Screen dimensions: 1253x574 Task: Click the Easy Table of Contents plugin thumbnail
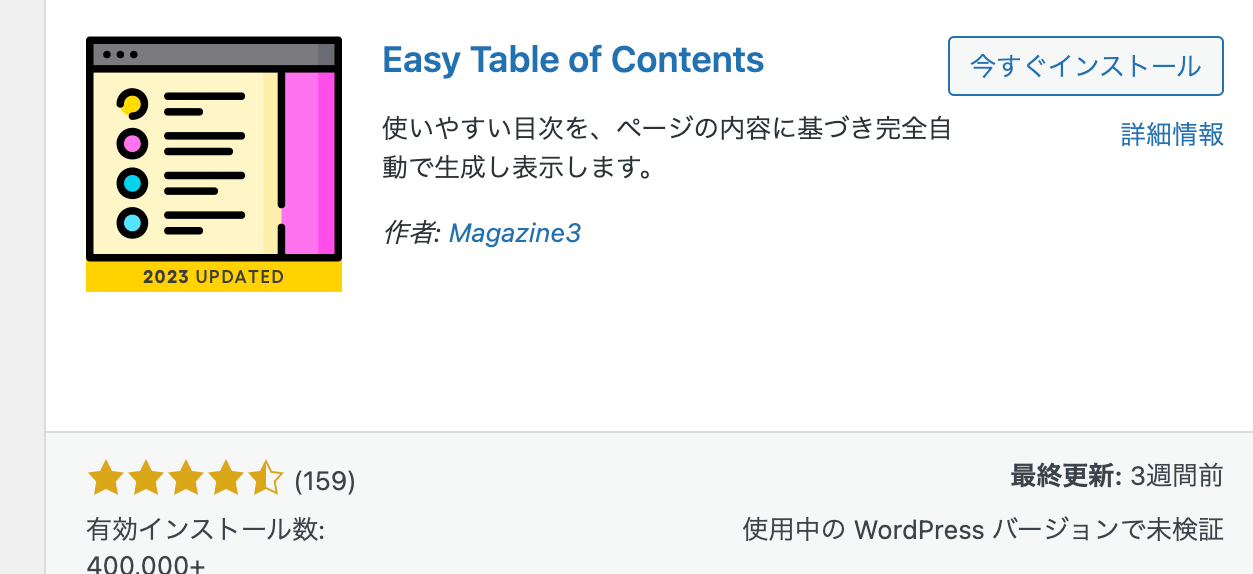[214, 164]
